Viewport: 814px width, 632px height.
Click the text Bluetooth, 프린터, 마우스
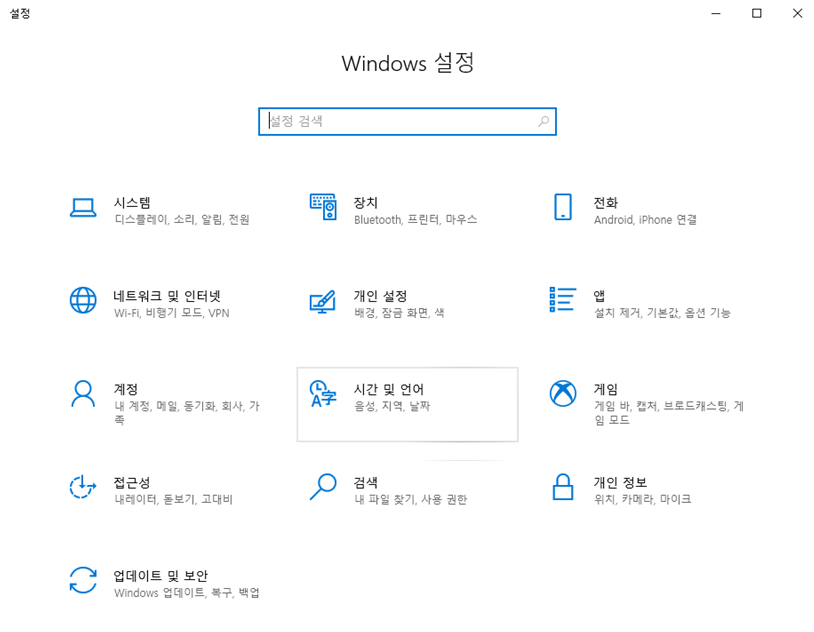(415, 220)
